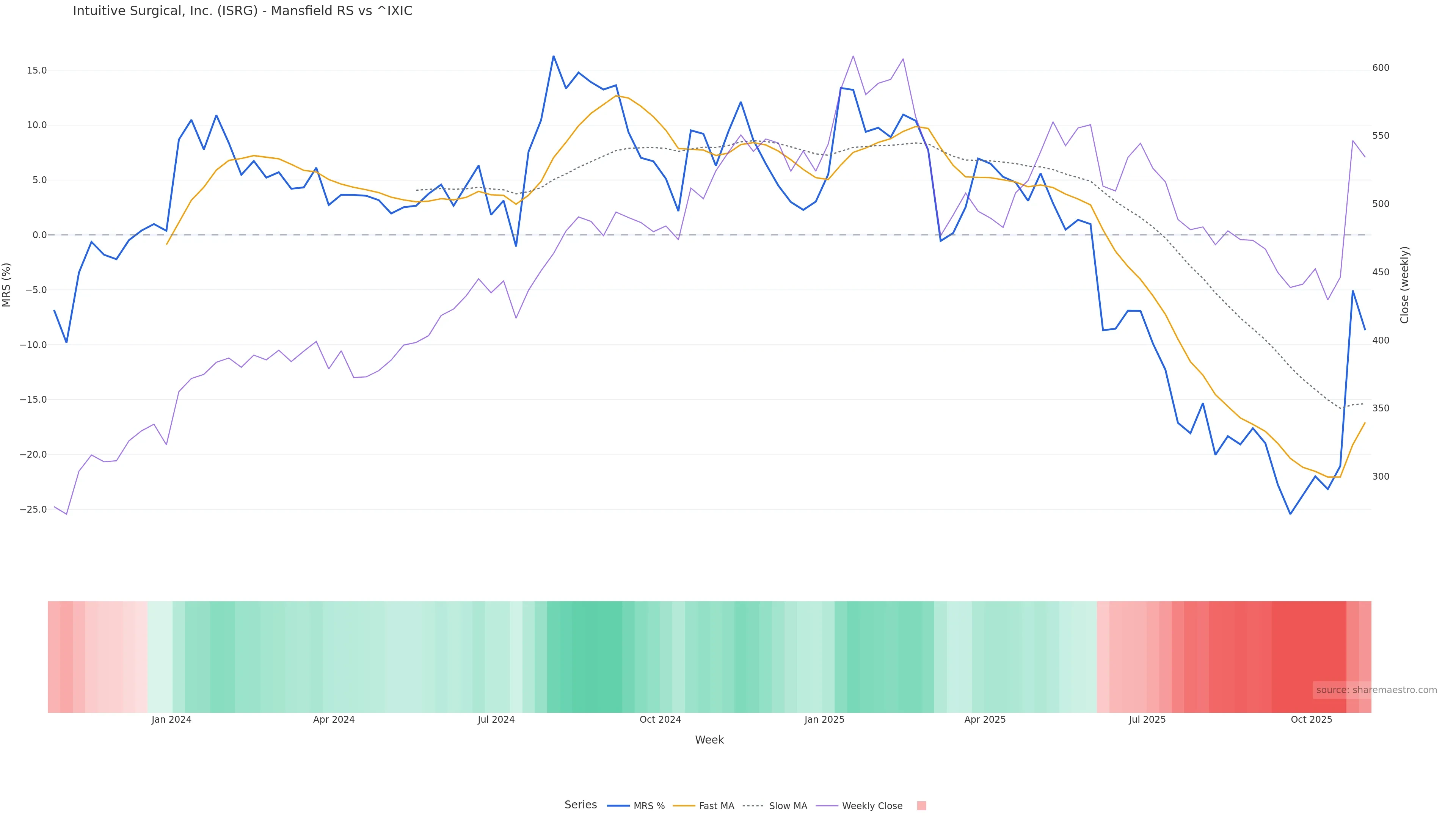1456x819 pixels.
Task: Click the dotted Slow MA legend line icon
Action: [753, 806]
